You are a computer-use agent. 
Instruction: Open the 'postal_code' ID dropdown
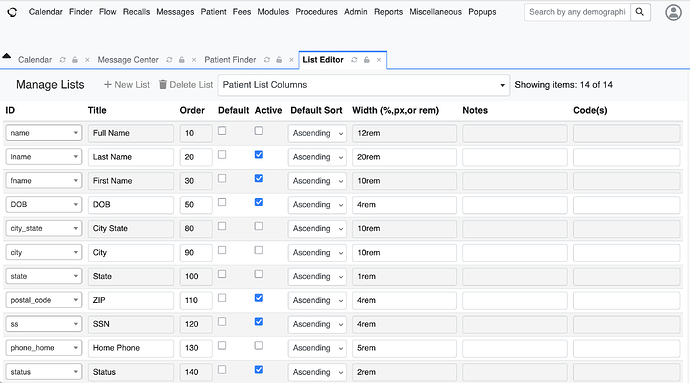coord(44,300)
